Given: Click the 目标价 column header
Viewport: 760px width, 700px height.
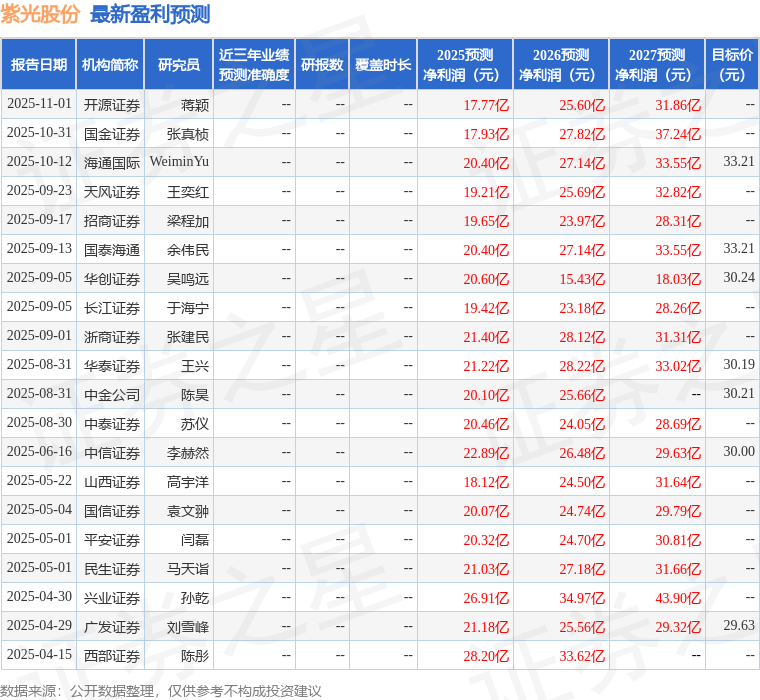Looking at the screenshot, I should tap(733, 65).
